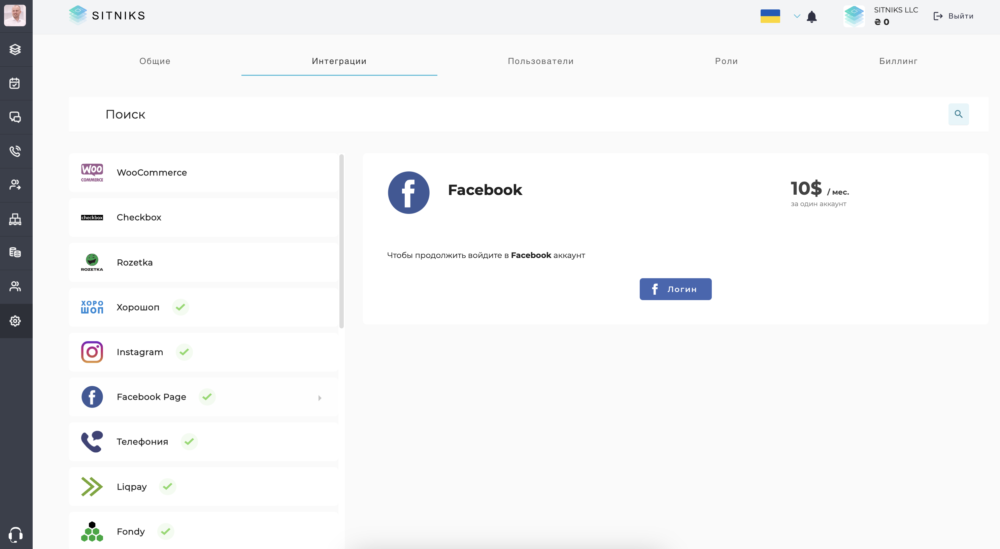The height and width of the screenshot is (549, 1000).
Task: Select the Liqpay text label
Action: [x=131, y=487]
